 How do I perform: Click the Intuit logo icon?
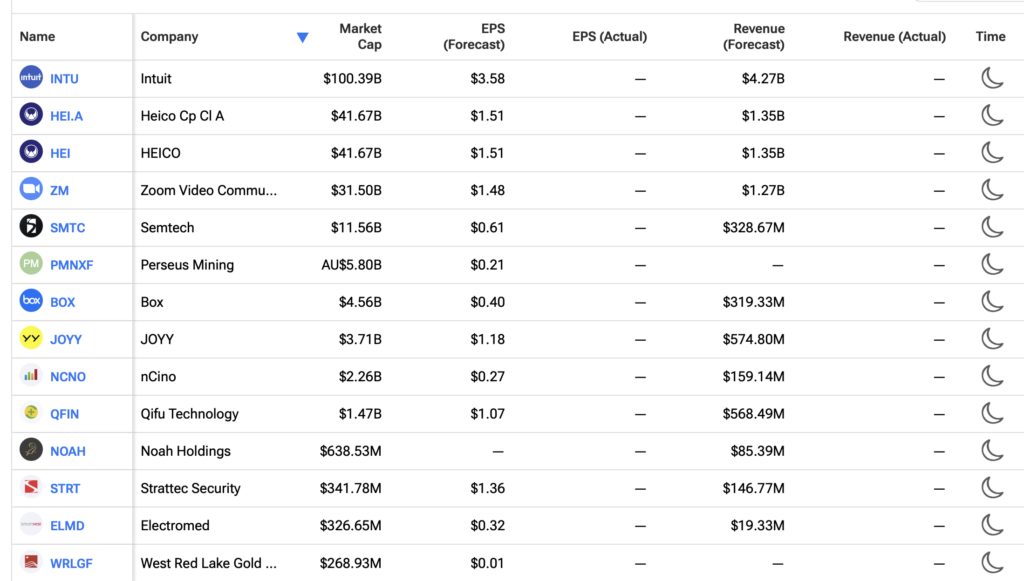[31, 78]
